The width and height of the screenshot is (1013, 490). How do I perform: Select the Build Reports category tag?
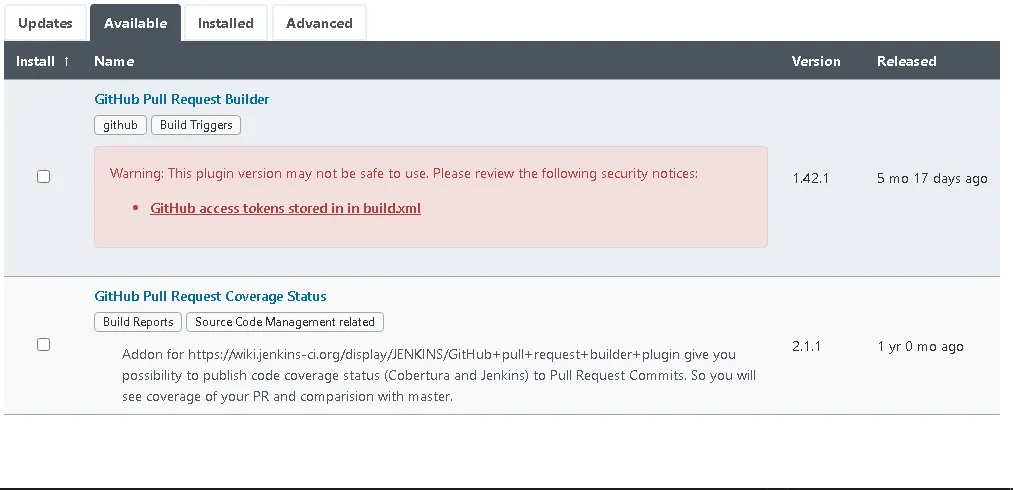(x=138, y=322)
